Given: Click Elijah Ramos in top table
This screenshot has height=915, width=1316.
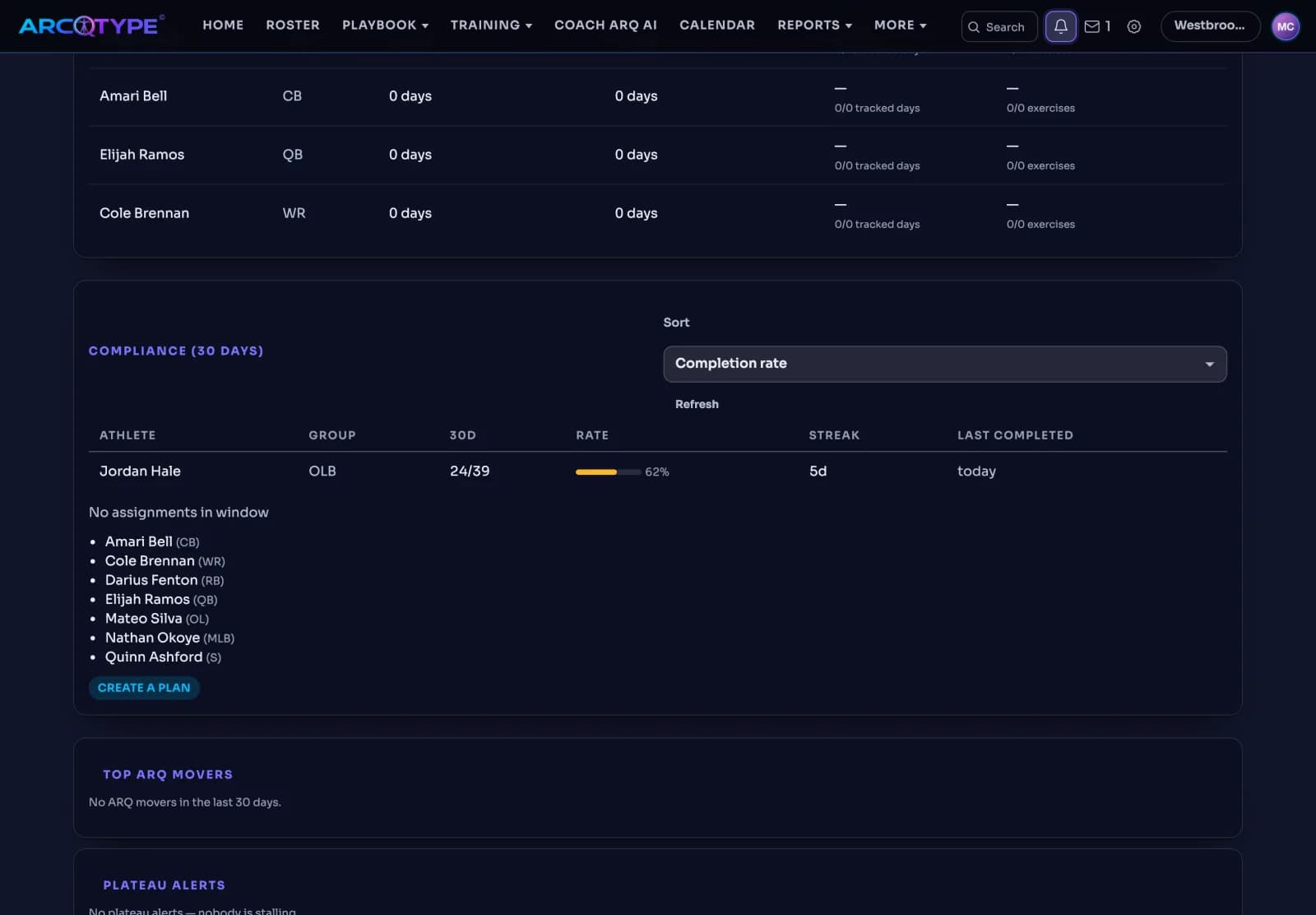Looking at the screenshot, I should (x=141, y=155).
